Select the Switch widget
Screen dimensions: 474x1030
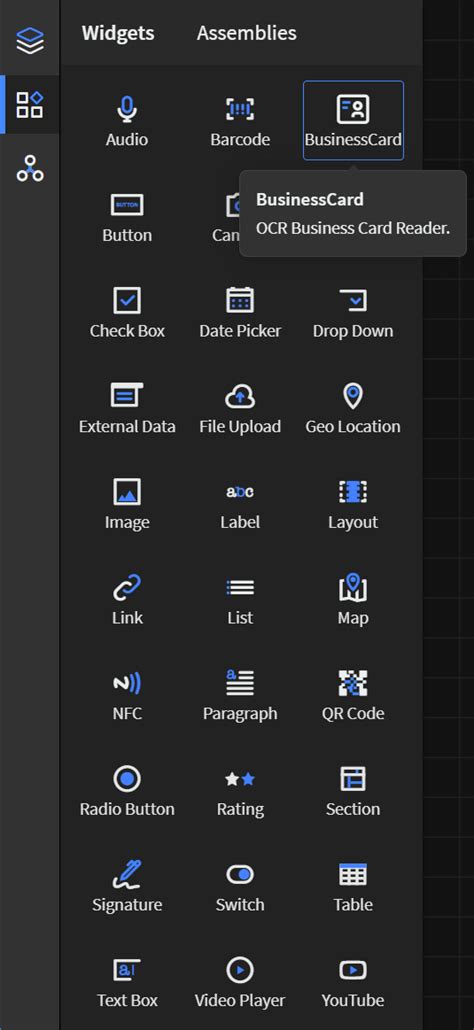[x=240, y=887]
